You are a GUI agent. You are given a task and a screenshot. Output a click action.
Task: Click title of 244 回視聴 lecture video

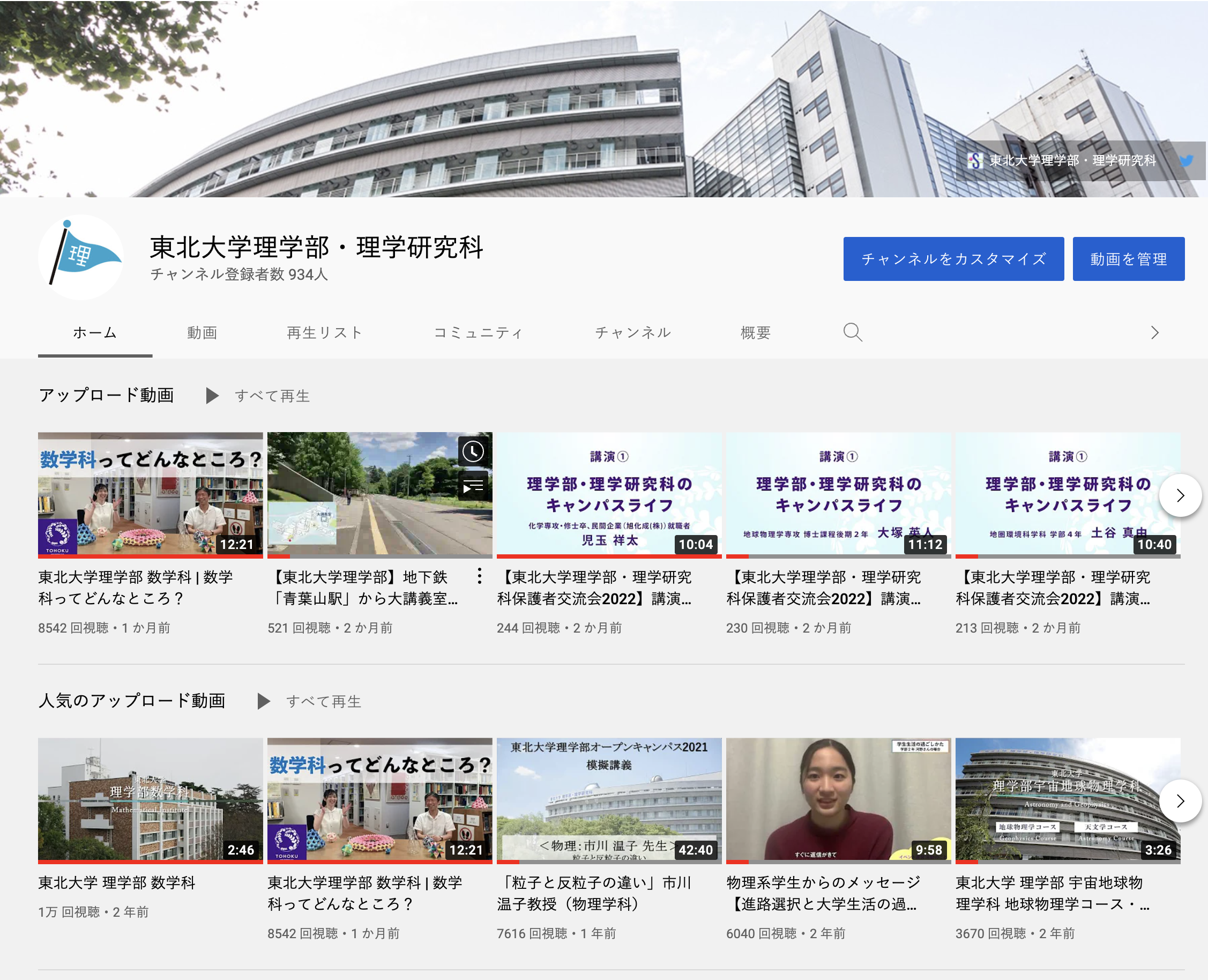595,588
